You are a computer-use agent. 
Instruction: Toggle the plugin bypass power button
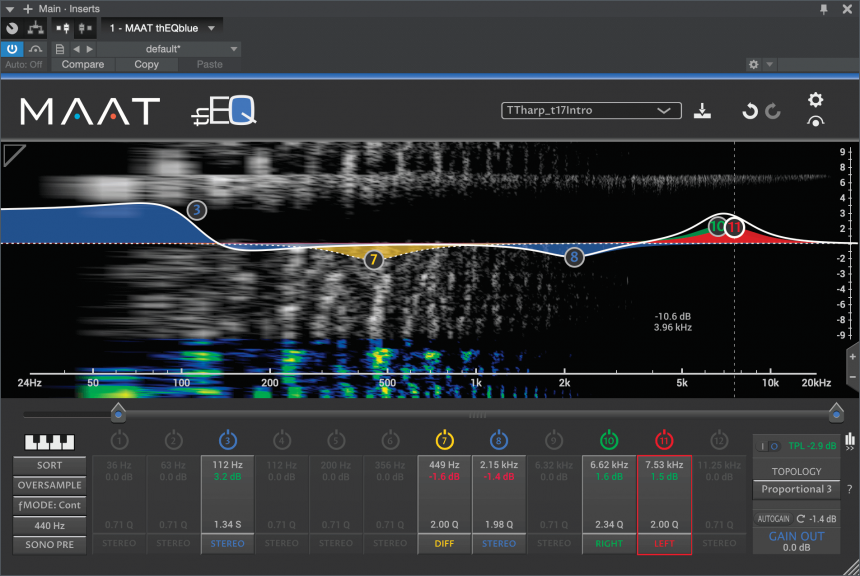click(x=12, y=48)
